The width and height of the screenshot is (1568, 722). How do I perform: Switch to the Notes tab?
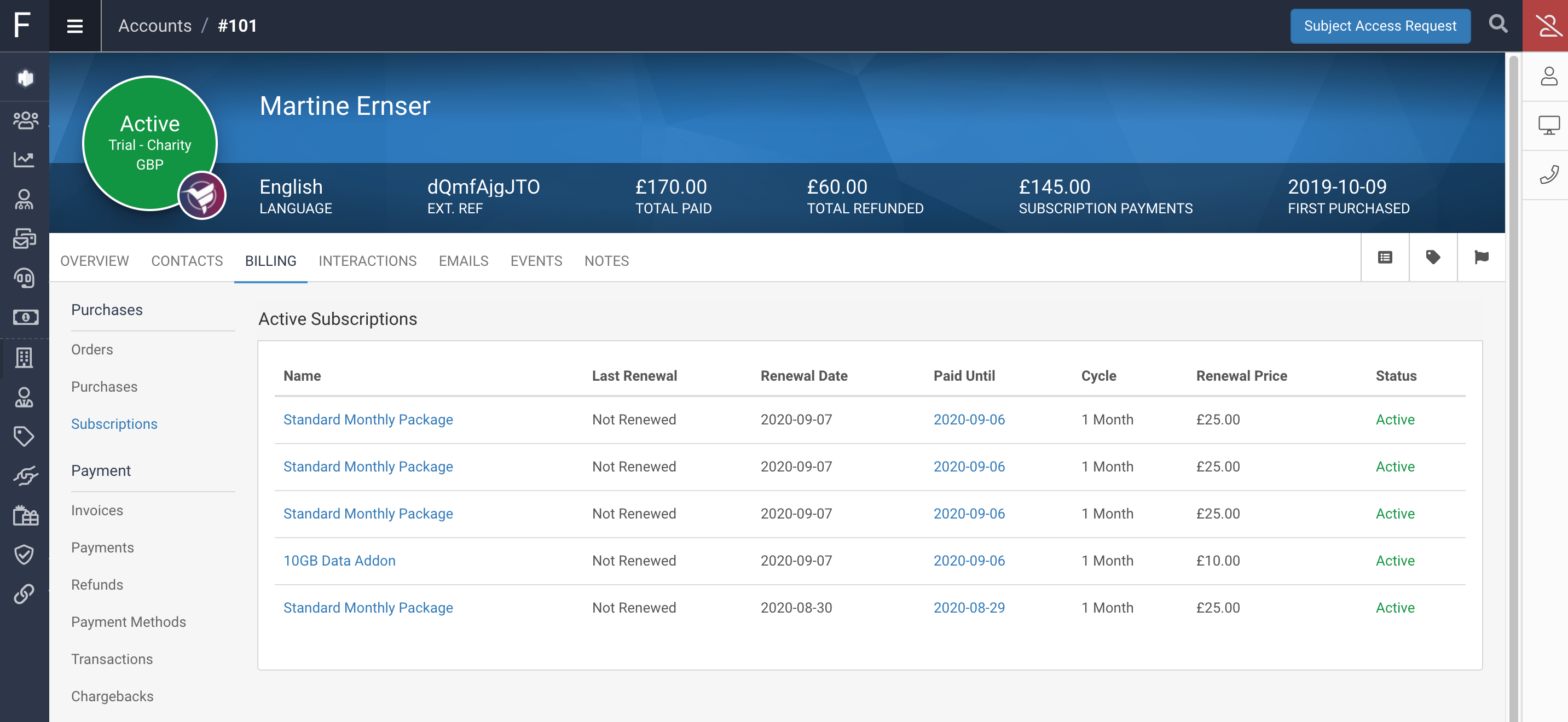[x=606, y=261]
